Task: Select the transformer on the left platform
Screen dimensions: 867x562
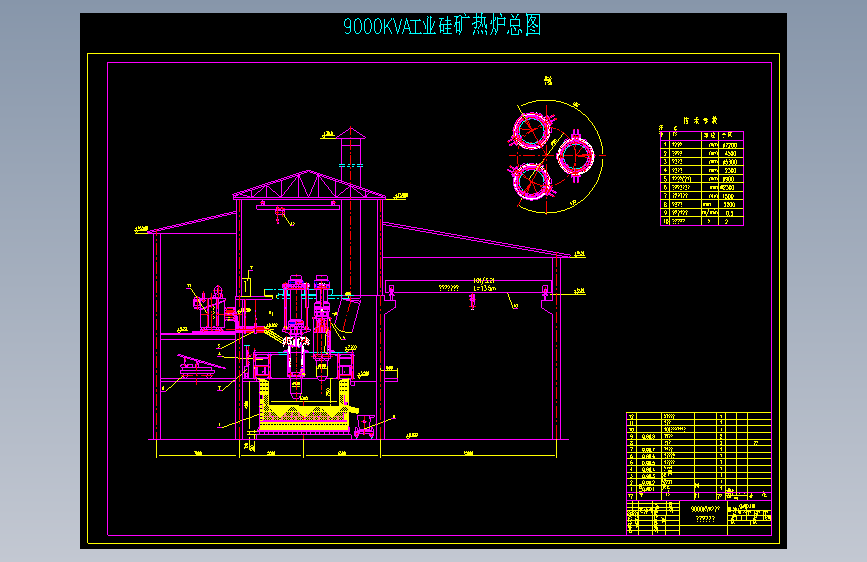Action: (x=210, y=310)
